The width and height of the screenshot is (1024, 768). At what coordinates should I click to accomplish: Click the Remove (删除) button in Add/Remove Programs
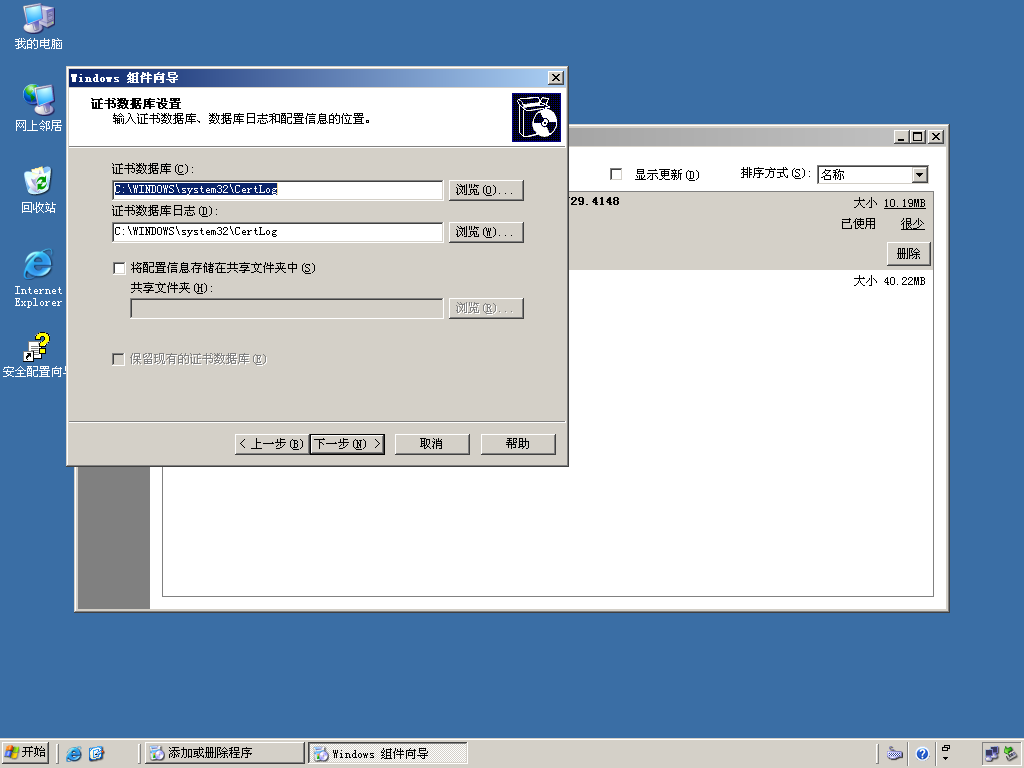(x=908, y=253)
